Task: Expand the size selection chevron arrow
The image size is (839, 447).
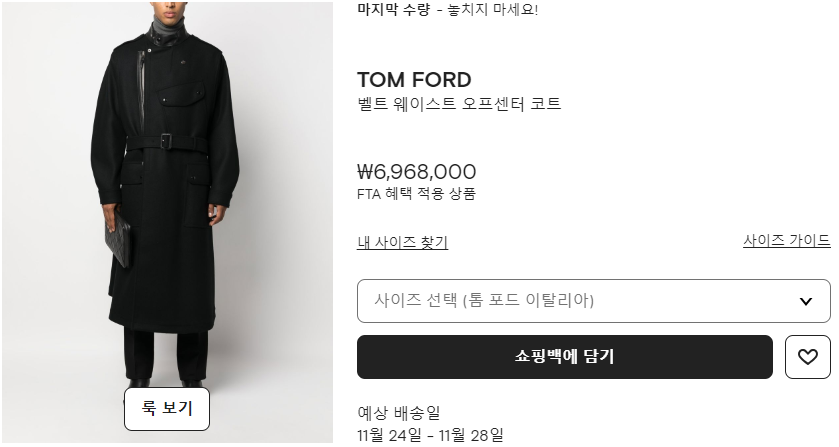Action: tap(806, 301)
